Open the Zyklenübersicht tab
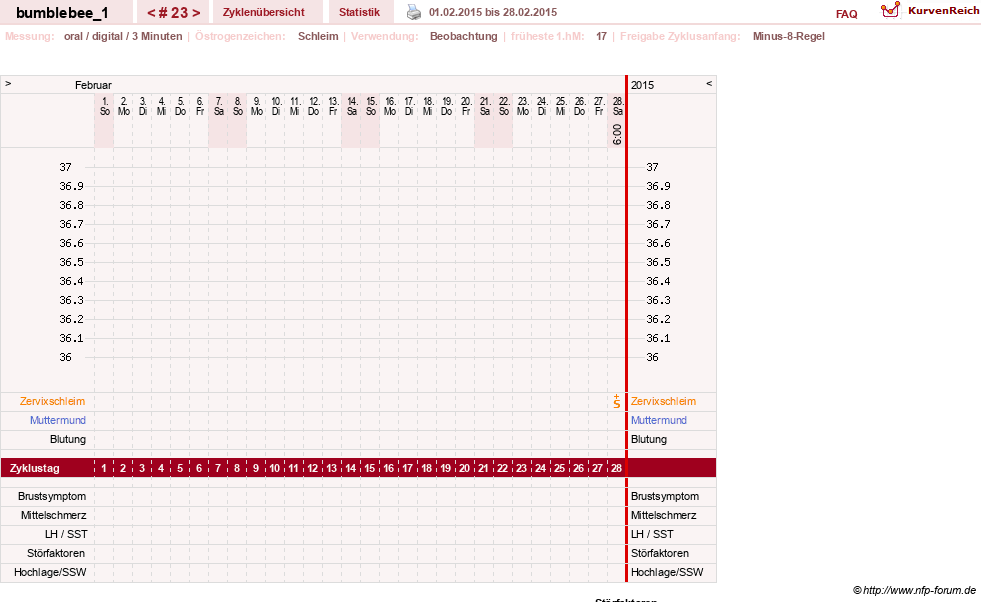Image resolution: width=981 pixels, height=602 pixels. coord(263,12)
